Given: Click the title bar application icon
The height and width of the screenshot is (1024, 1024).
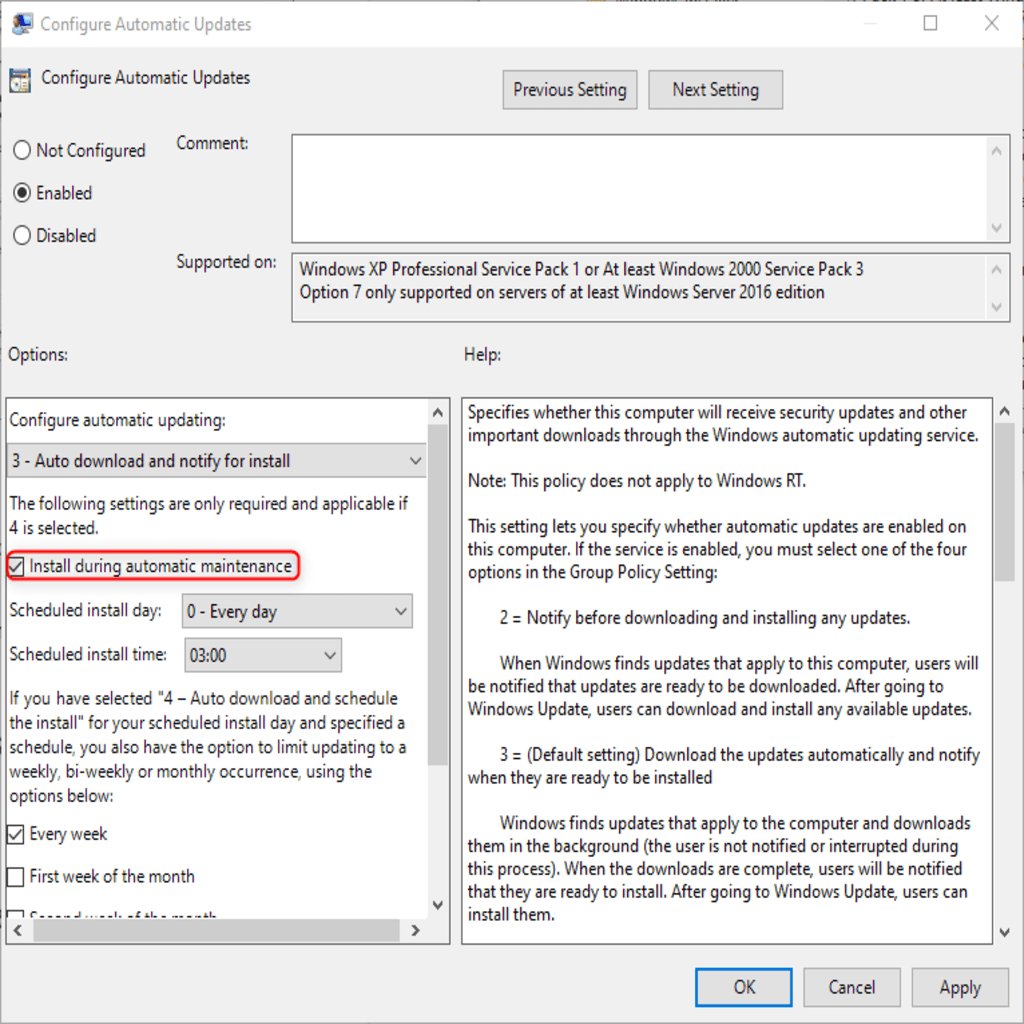Looking at the screenshot, I should (x=22, y=24).
